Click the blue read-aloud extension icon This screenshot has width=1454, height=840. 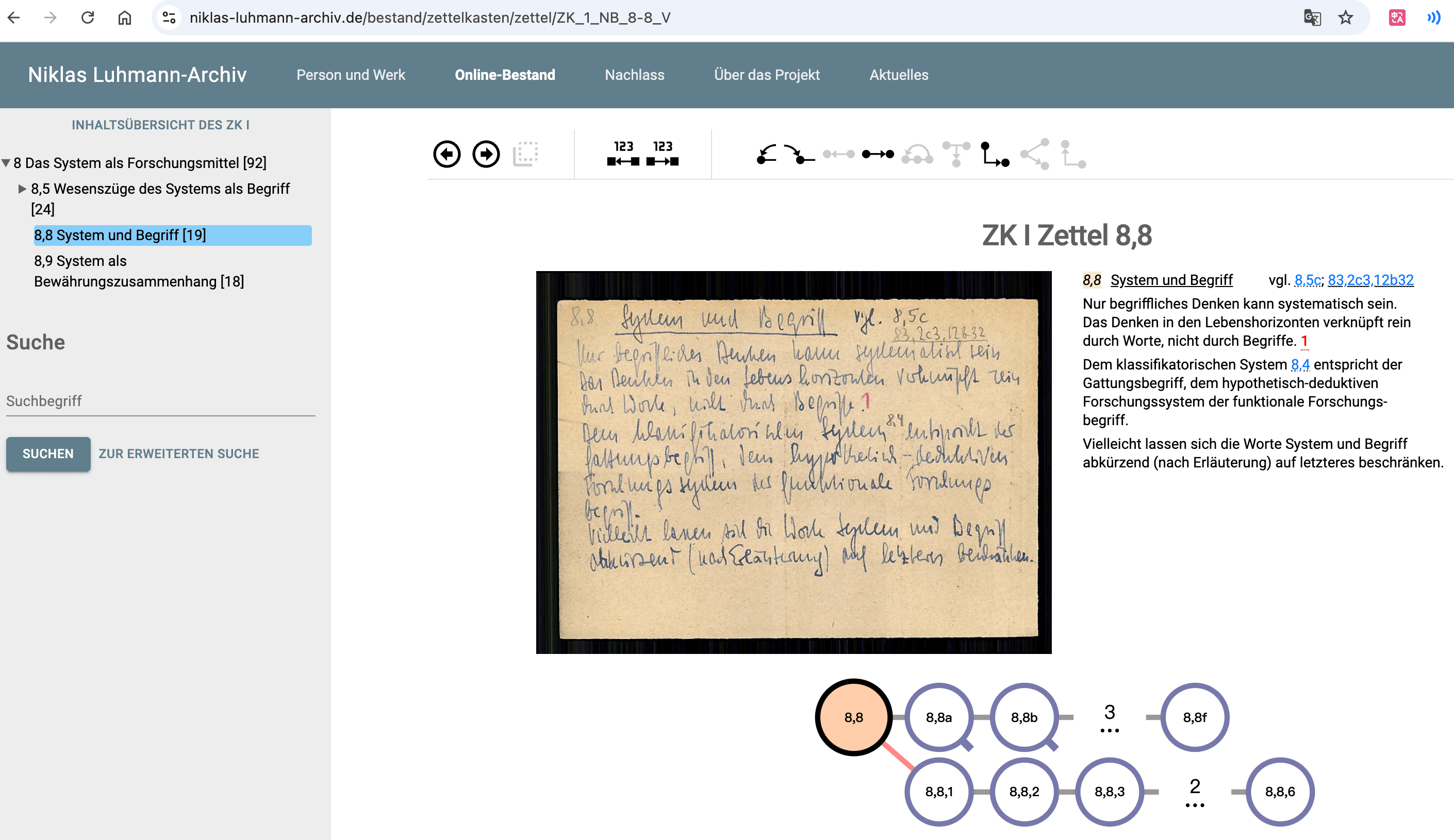(x=1434, y=18)
